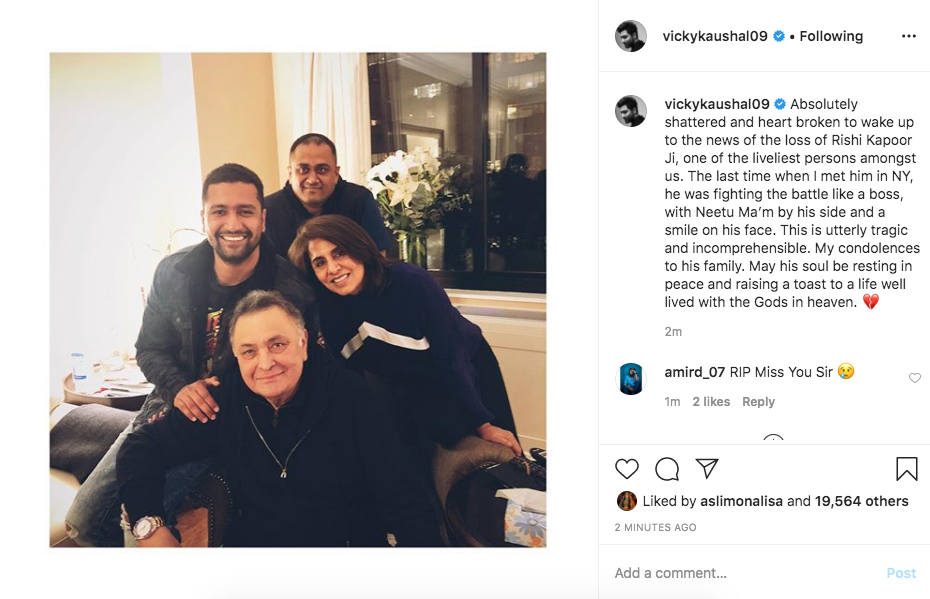Show the list of 19,564 others
Image resolution: width=930 pixels, height=599 pixels.
coord(861,501)
